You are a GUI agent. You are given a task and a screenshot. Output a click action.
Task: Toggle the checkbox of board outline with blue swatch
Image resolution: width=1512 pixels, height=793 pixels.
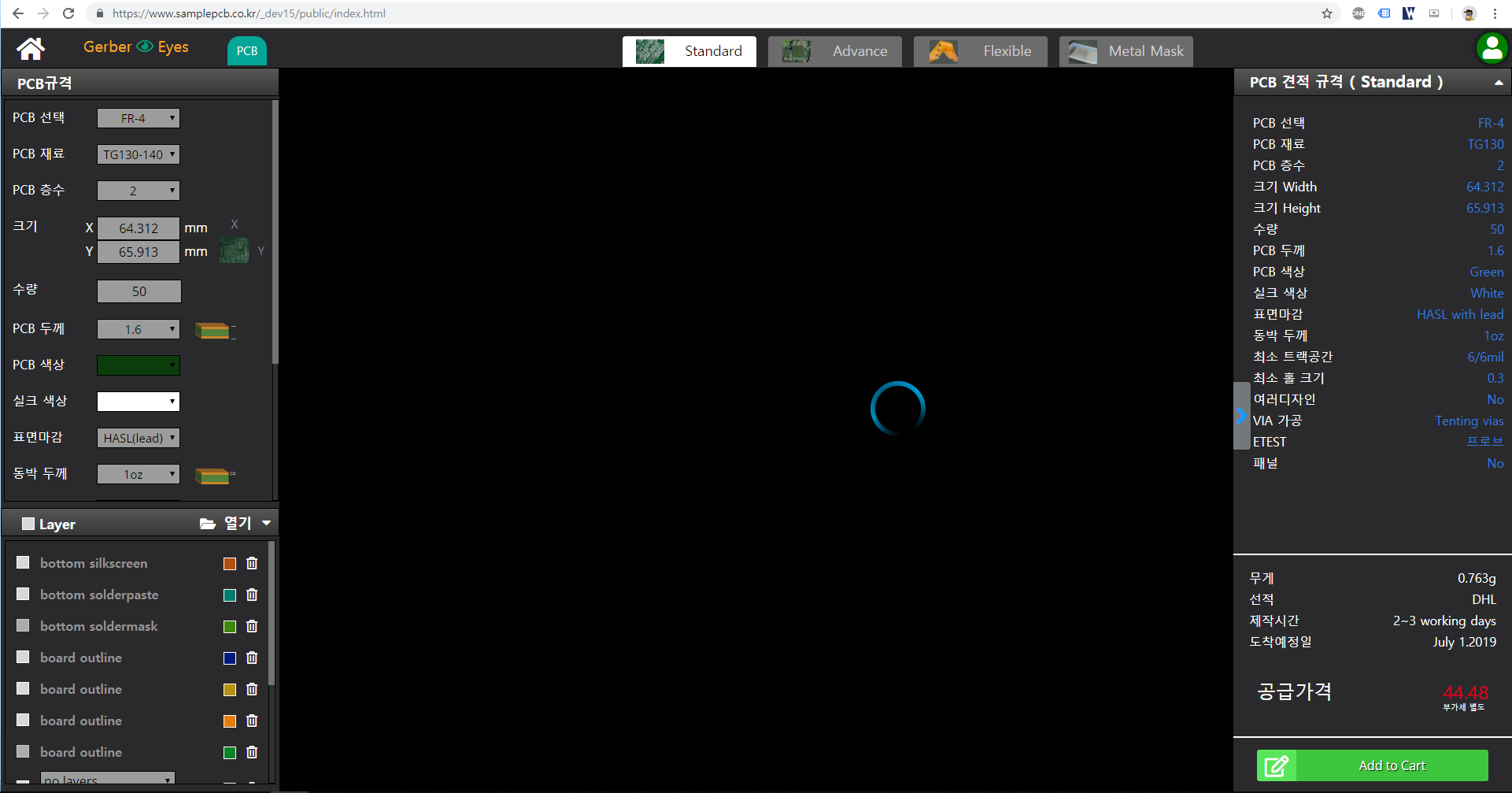(23, 657)
